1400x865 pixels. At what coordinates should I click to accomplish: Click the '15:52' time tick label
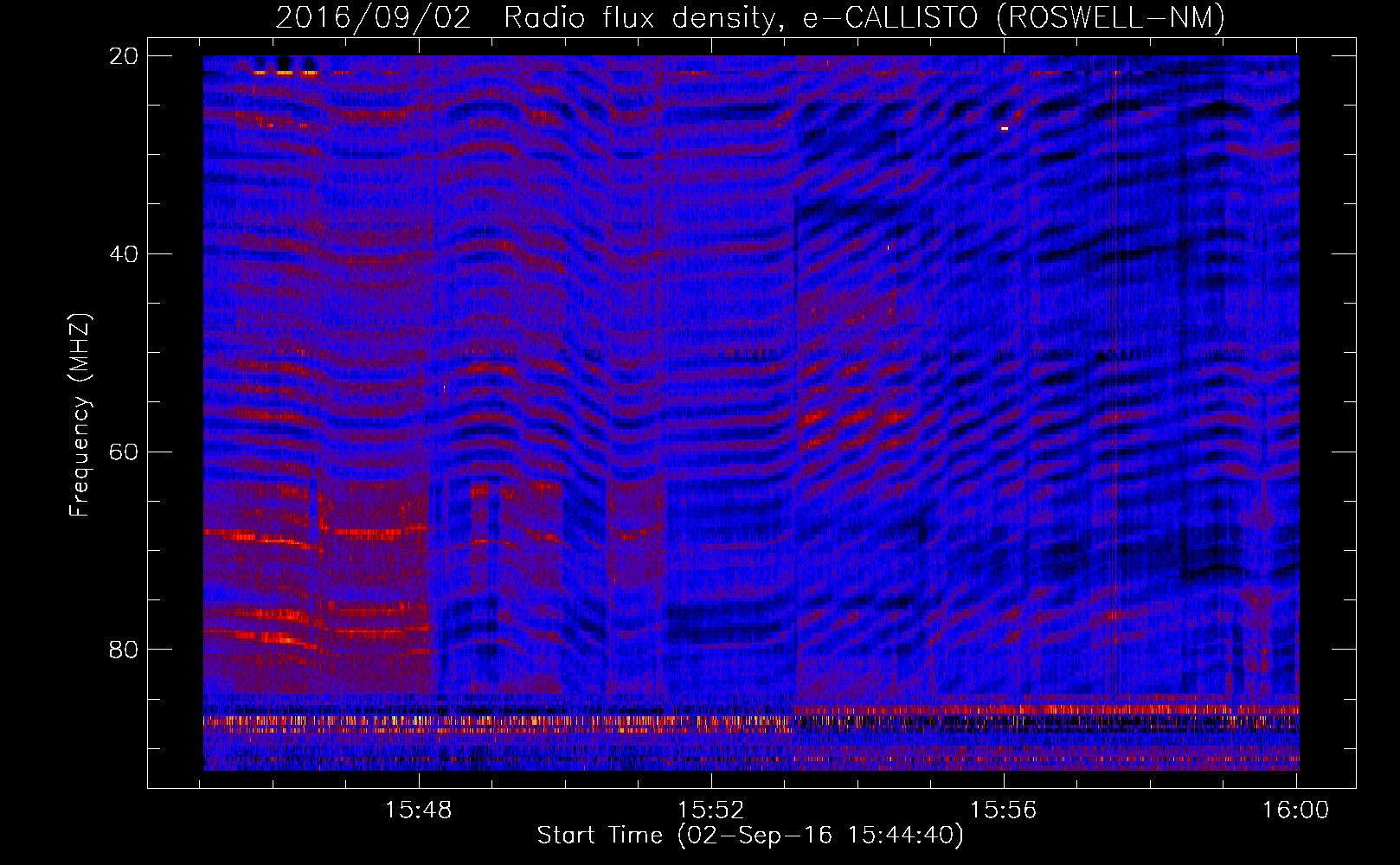point(711,811)
